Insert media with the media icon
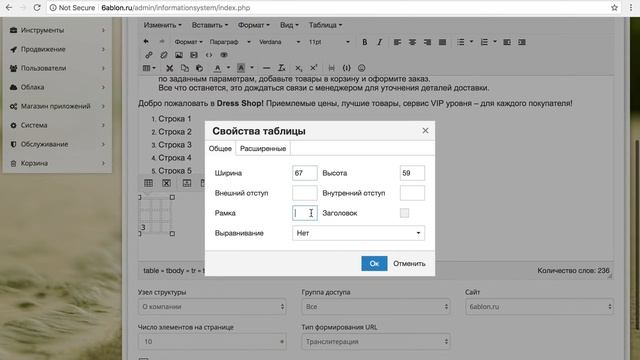This screenshot has width=640, height=360. [x=194, y=55]
